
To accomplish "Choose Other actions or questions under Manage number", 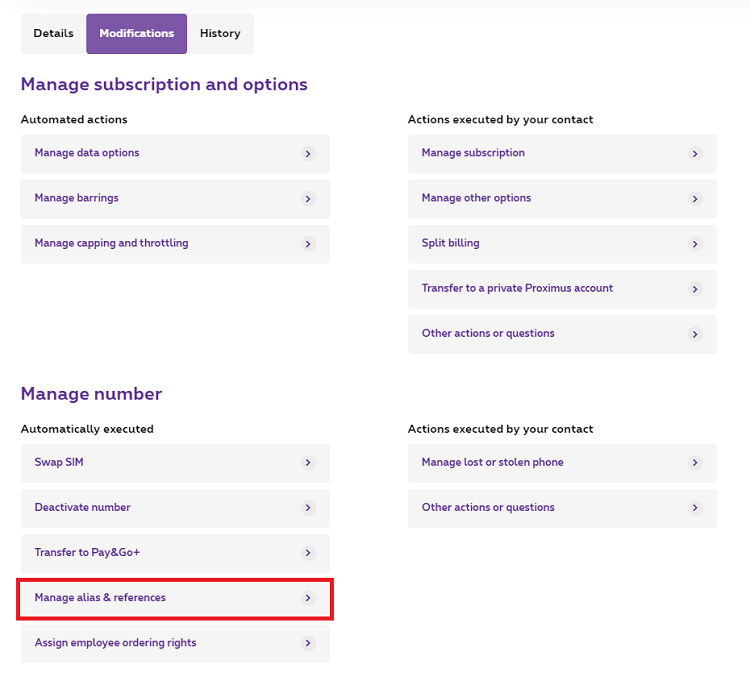I will click(488, 507).
